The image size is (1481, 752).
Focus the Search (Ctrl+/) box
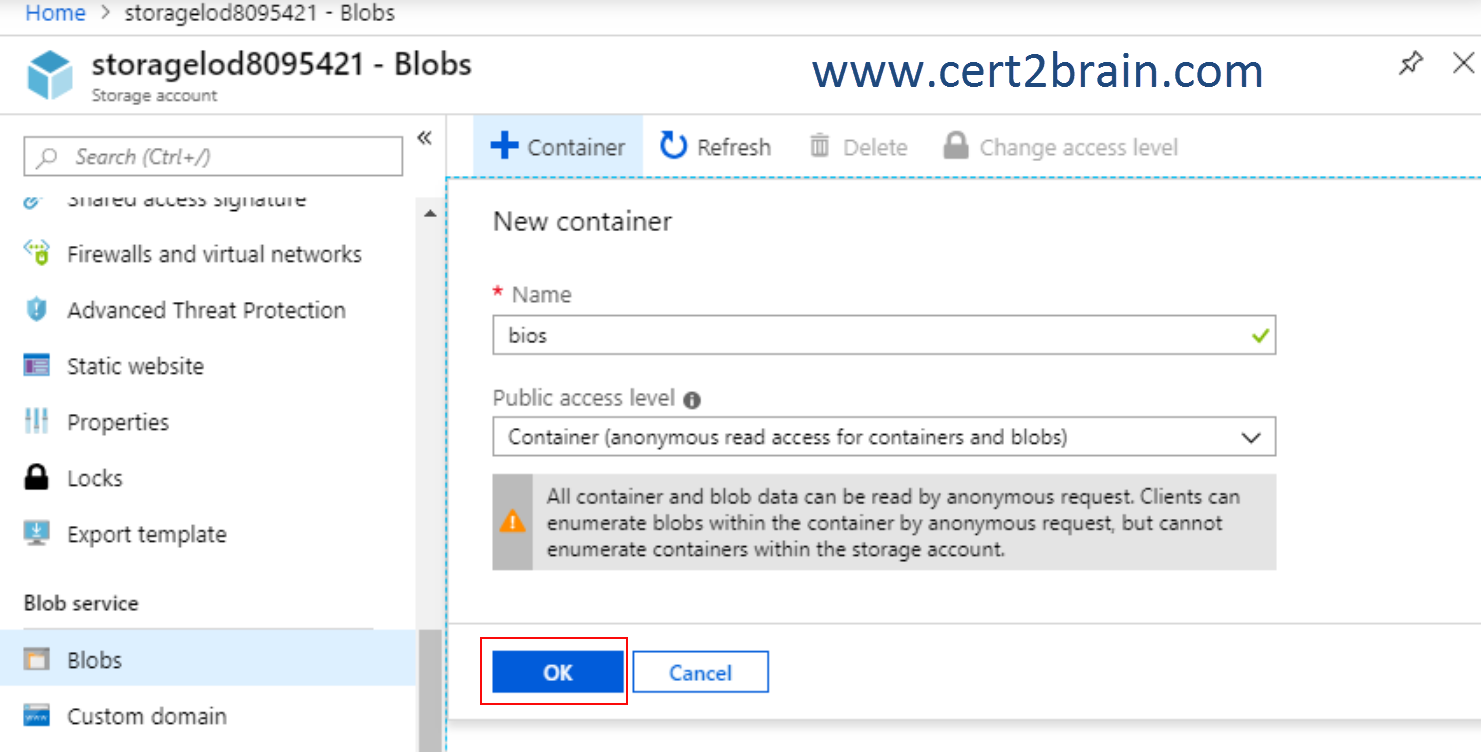tap(213, 157)
